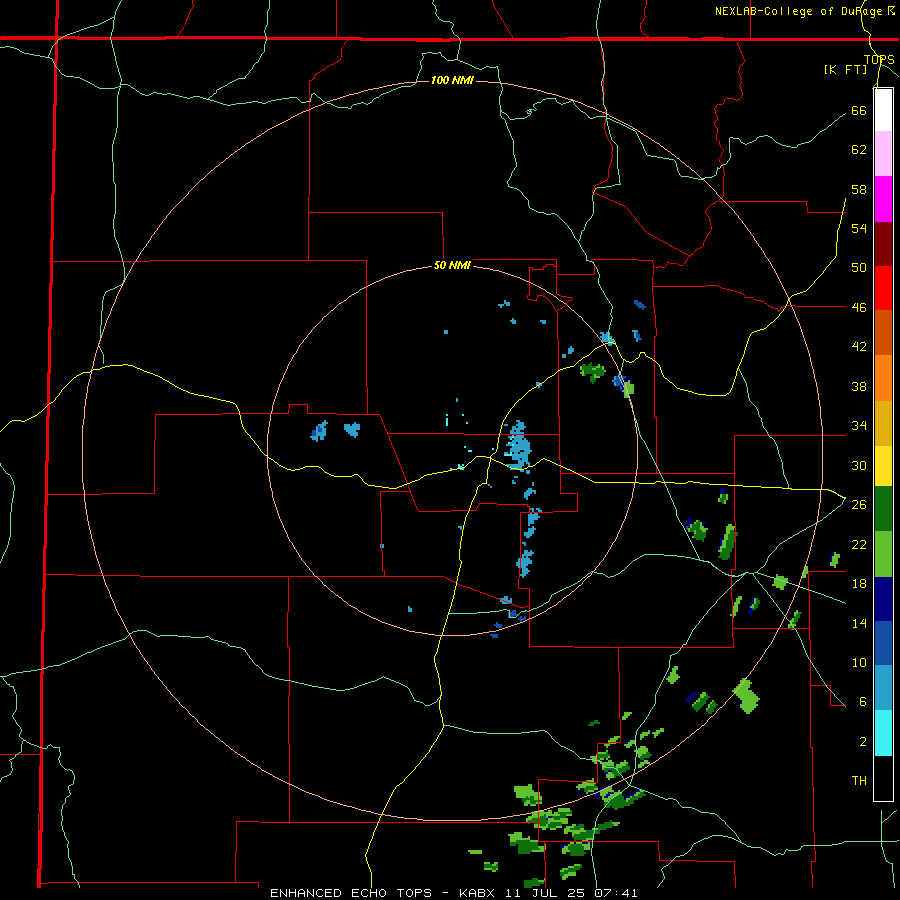Viewport: 900px width, 900px height.
Task: Click the bright red legend swatch
Action: [883, 288]
